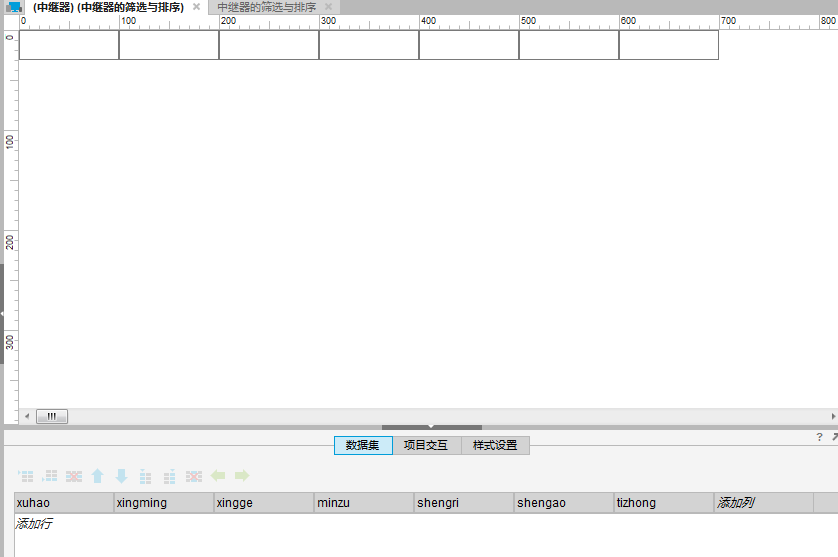Click 添加列 to add a column
838x557 pixels.
[x=736, y=502]
